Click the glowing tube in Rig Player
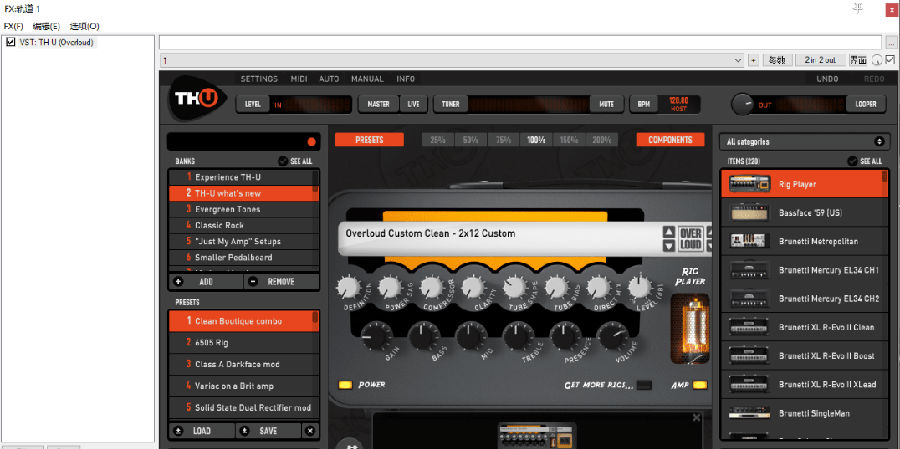The image size is (900, 449). (x=690, y=329)
